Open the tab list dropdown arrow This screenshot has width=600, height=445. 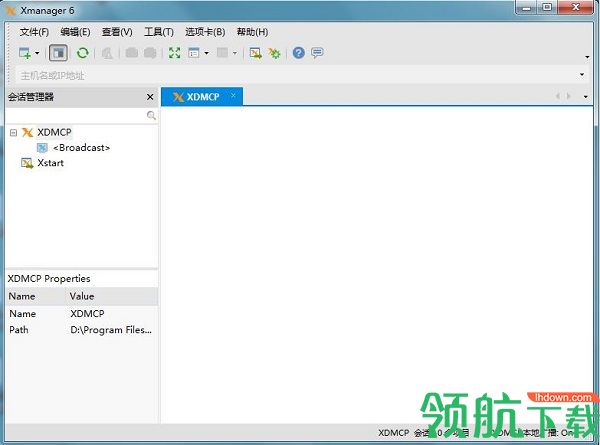585,97
